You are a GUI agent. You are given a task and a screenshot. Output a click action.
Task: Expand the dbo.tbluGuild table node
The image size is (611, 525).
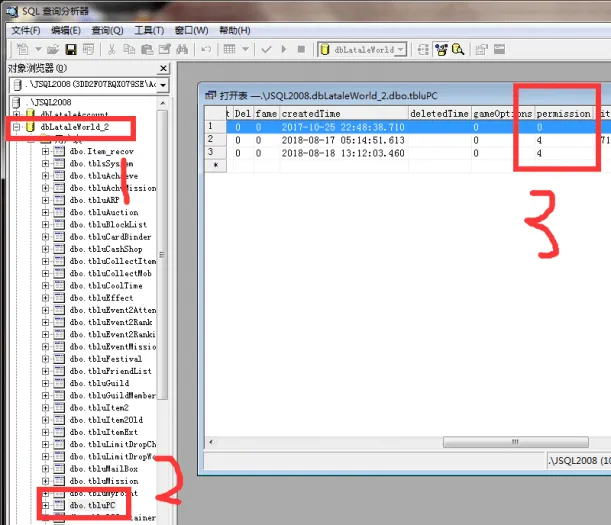coord(46,384)
